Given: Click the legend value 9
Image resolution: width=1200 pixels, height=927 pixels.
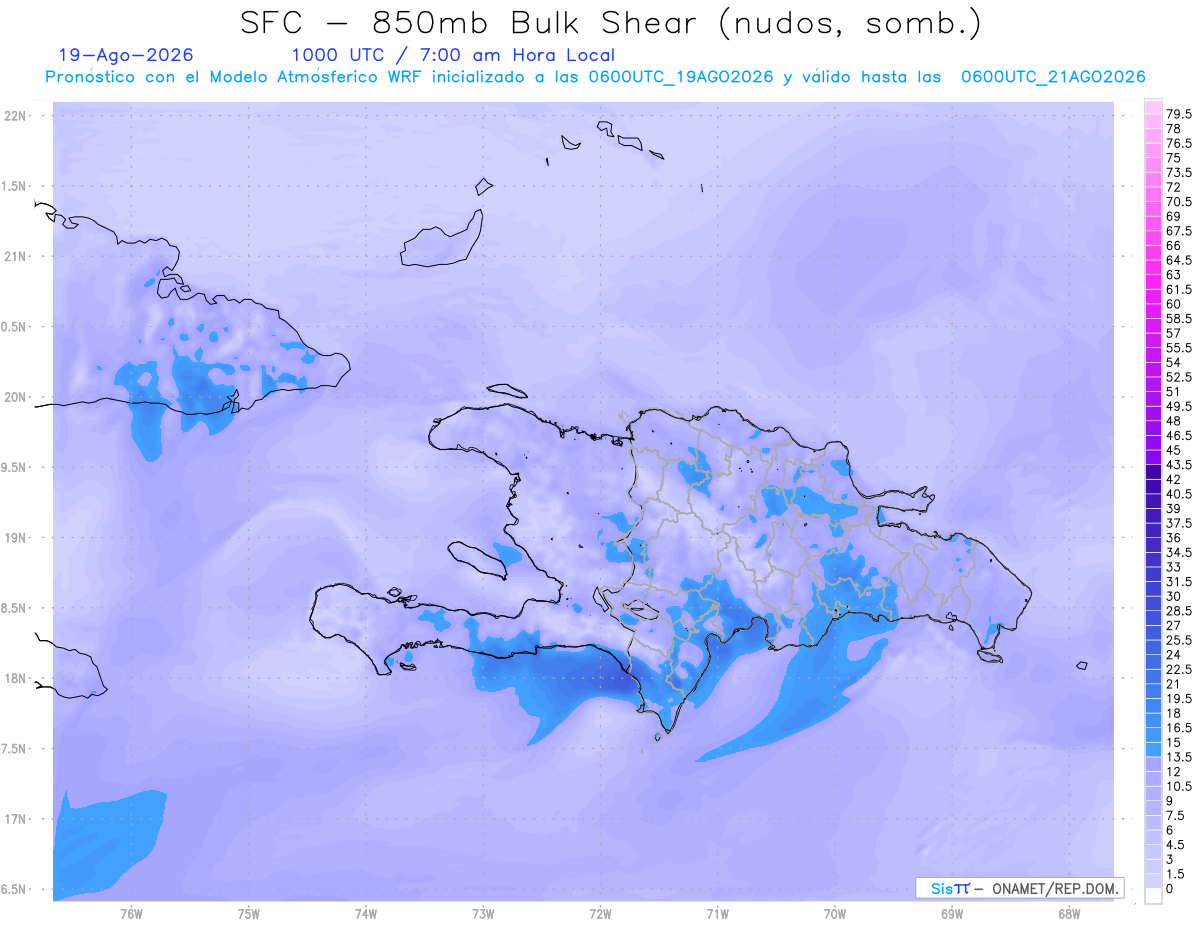Looking at the screenshot, I should point(1171,800).
